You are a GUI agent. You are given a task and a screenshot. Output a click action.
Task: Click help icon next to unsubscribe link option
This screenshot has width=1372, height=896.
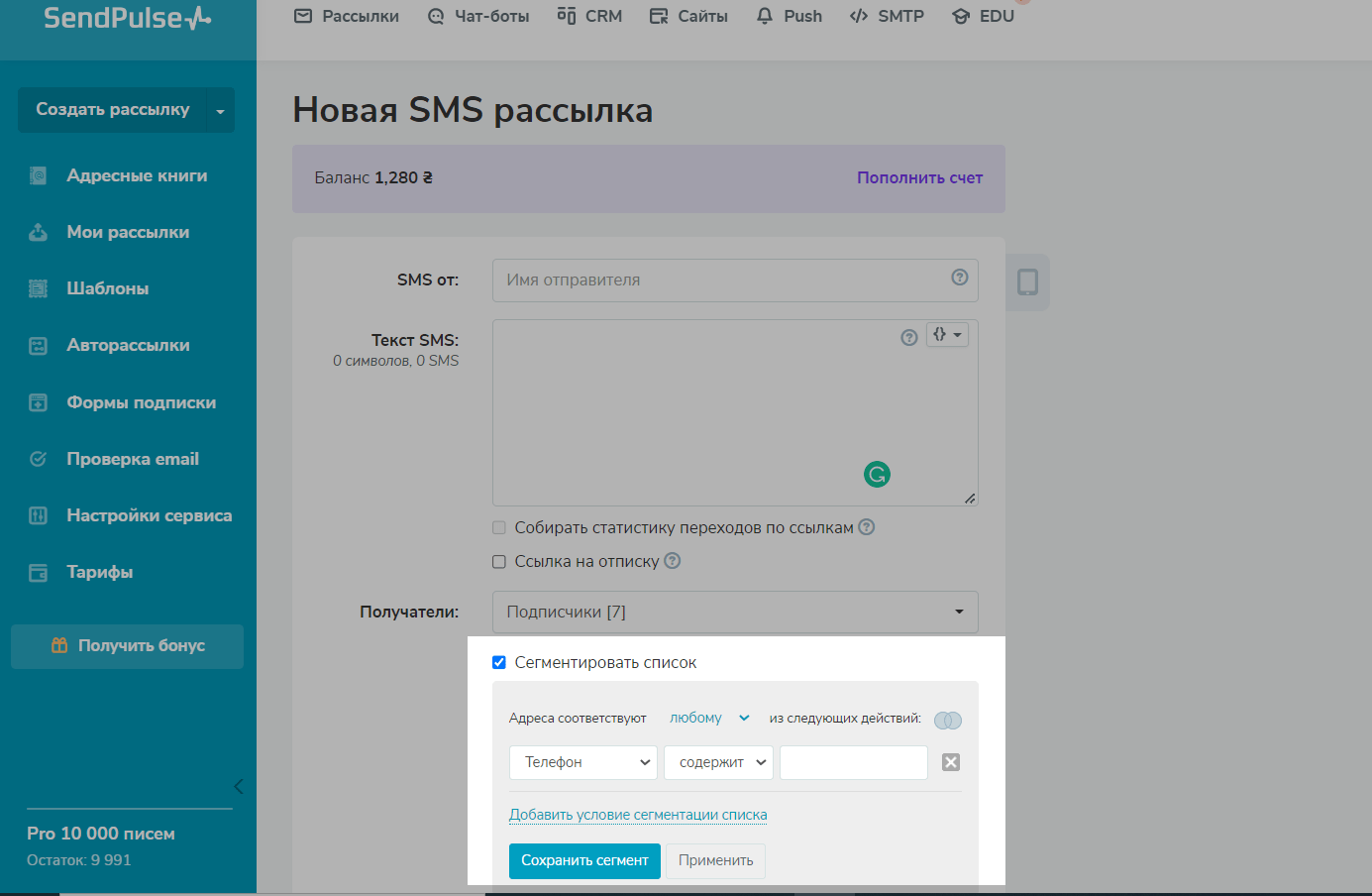tap(672, 561)
